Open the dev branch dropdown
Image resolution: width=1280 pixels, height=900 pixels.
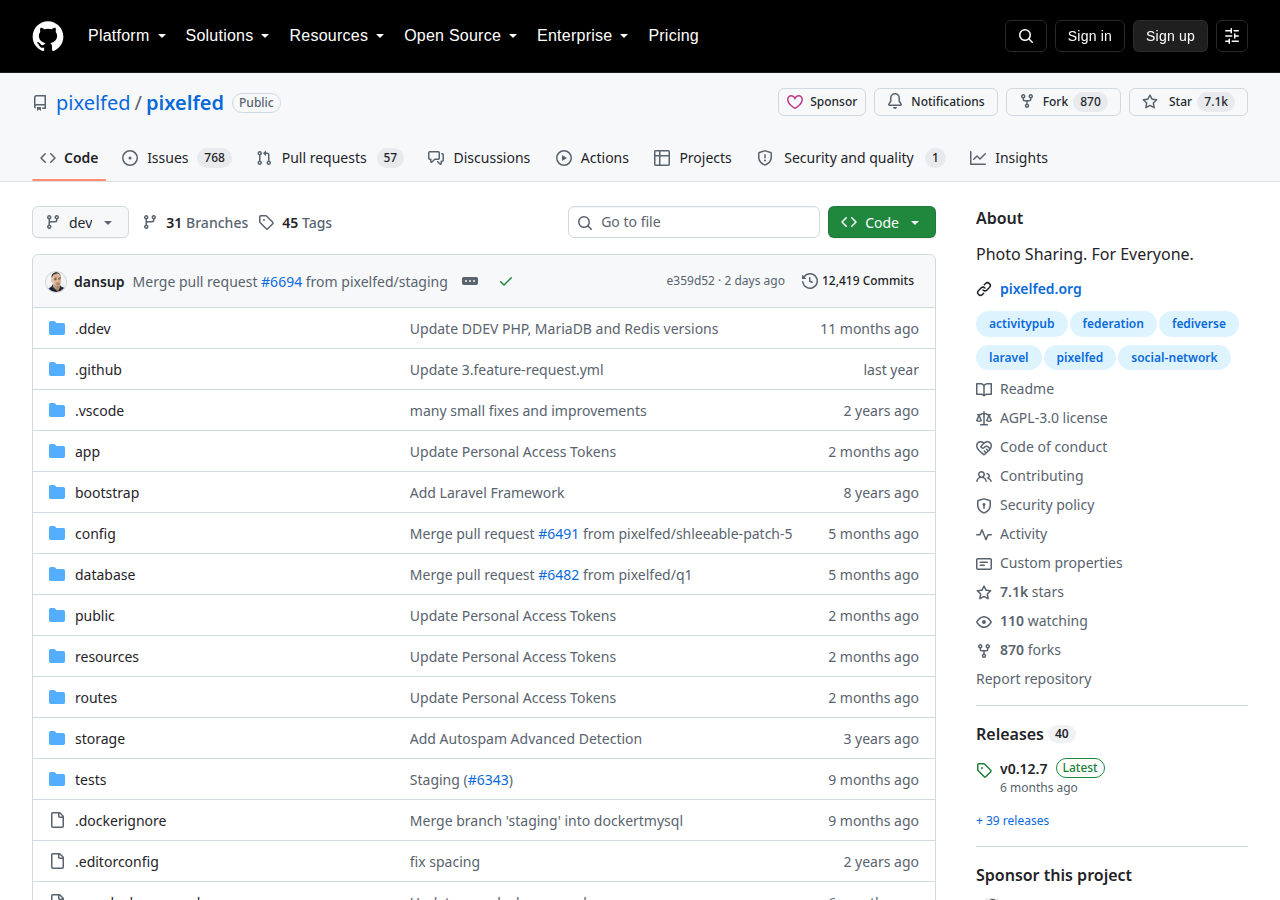point(80,222)
